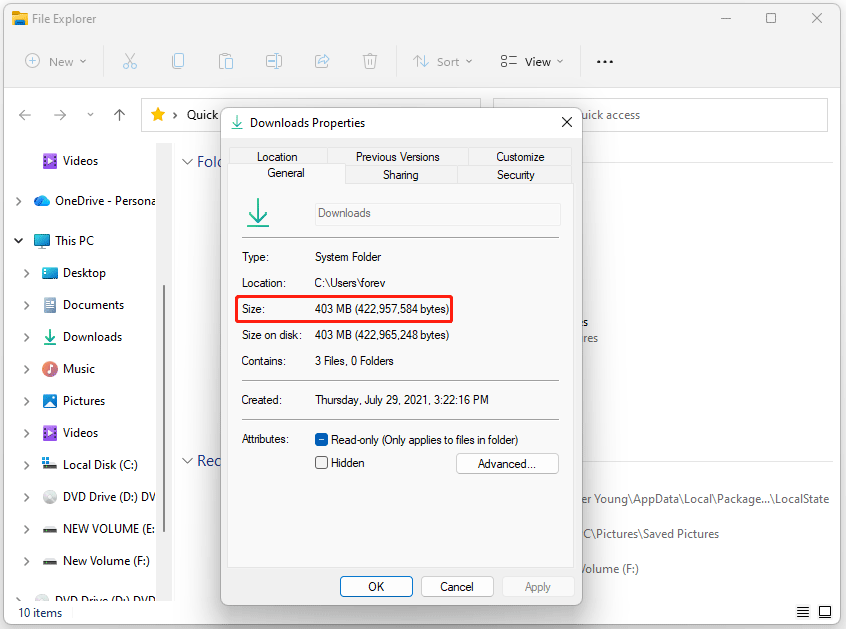Click the Share icon in the toolbar
Image resolution: width=846 pixels, height=629 pixels.
(322, 61)
